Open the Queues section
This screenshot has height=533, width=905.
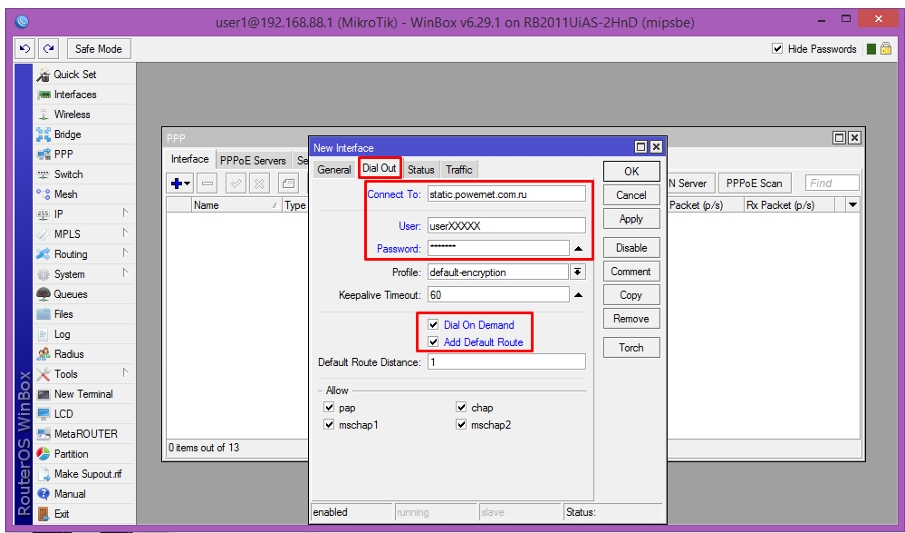tap(84, 294)
